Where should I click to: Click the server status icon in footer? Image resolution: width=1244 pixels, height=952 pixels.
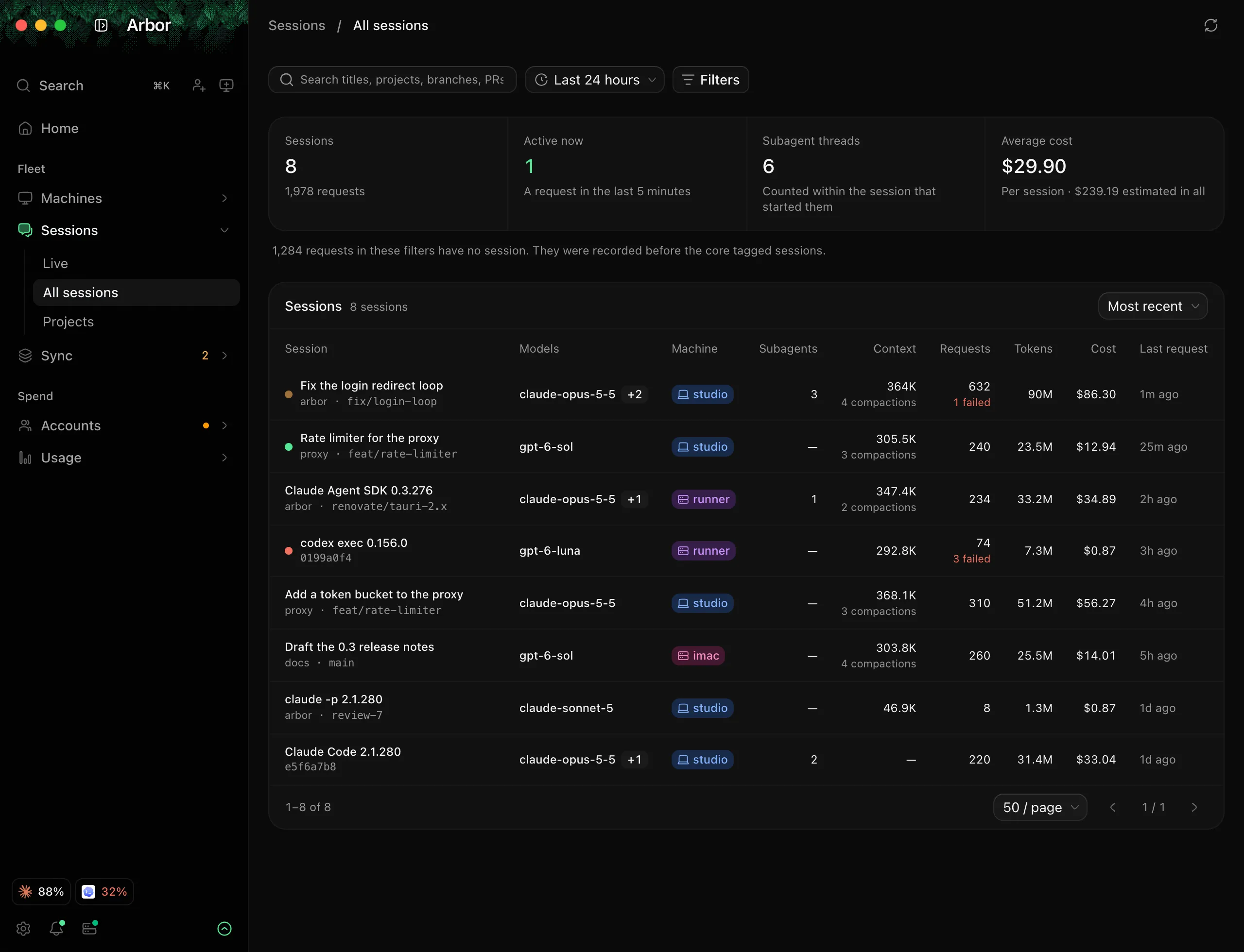coord(89,928)
